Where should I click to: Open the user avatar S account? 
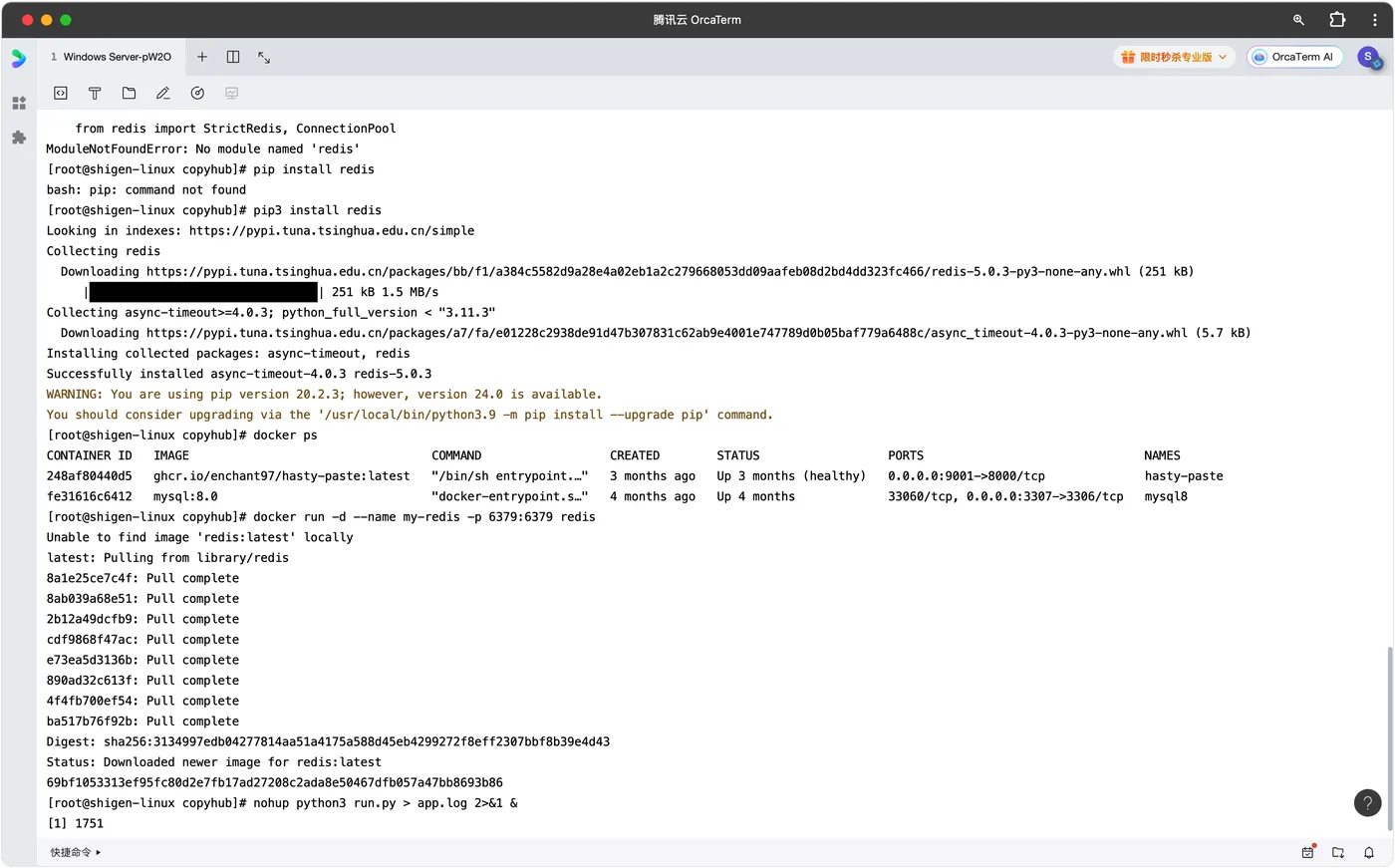[x=1369, y=58]
